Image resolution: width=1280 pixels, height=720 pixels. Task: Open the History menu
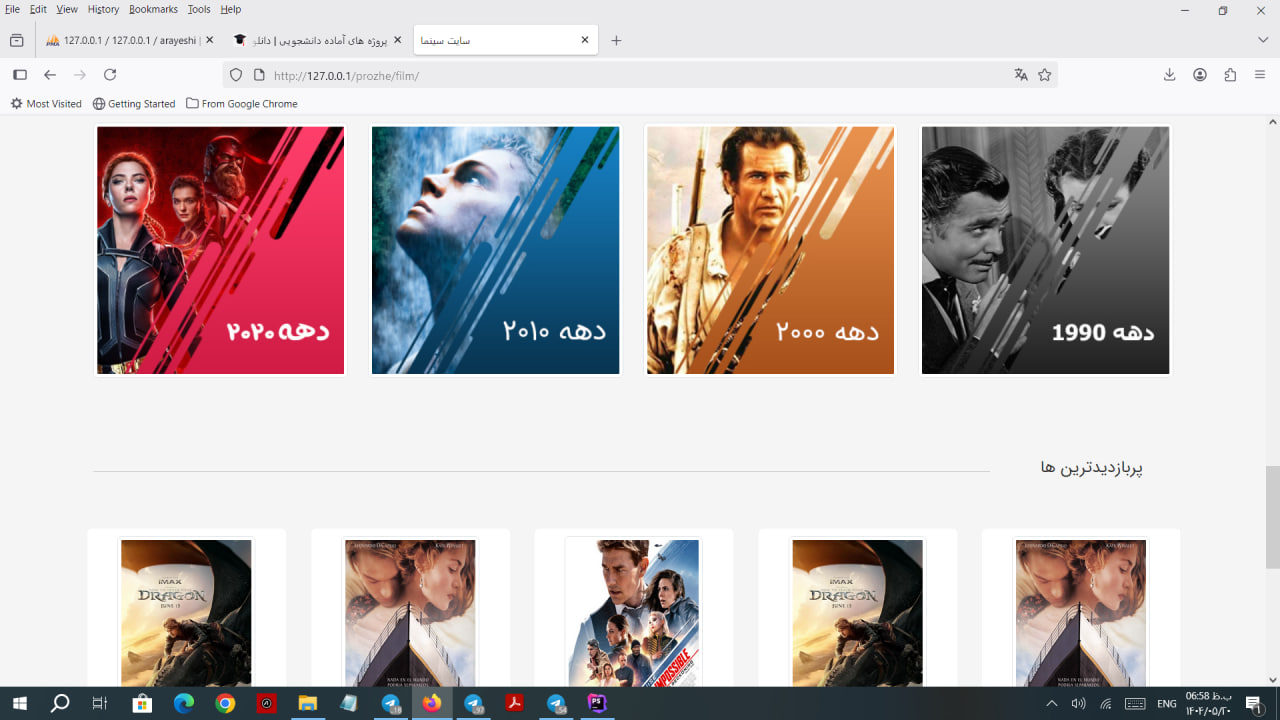click(103, 9)
